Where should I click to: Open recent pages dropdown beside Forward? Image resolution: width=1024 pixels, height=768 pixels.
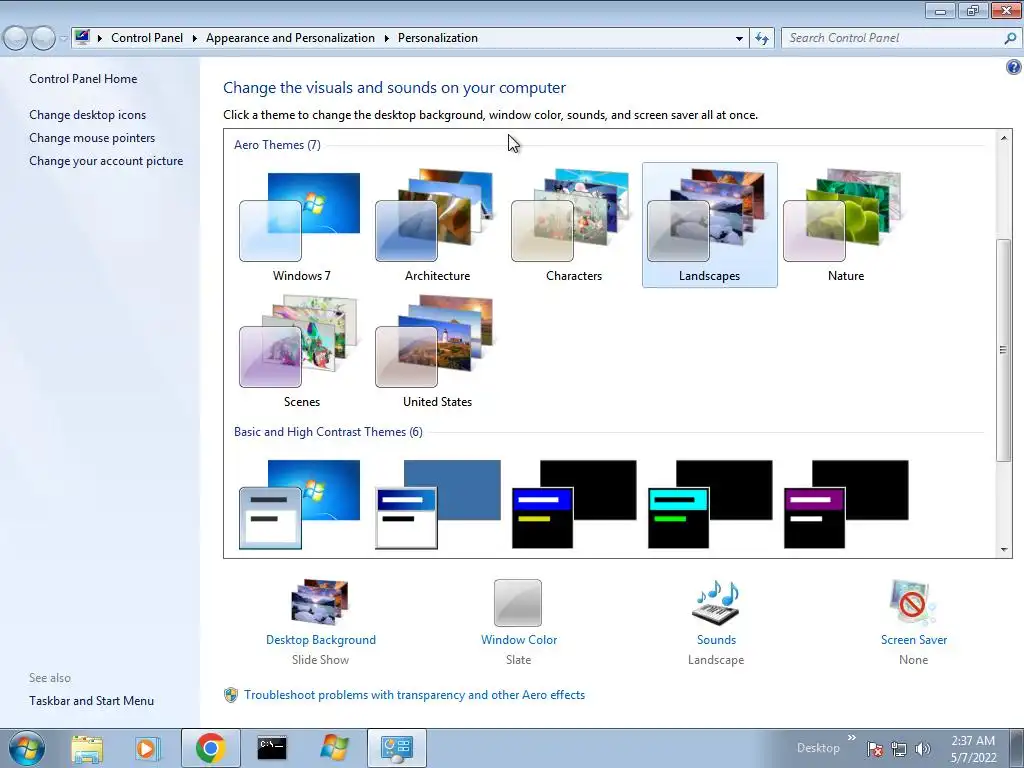pos(63,39)
